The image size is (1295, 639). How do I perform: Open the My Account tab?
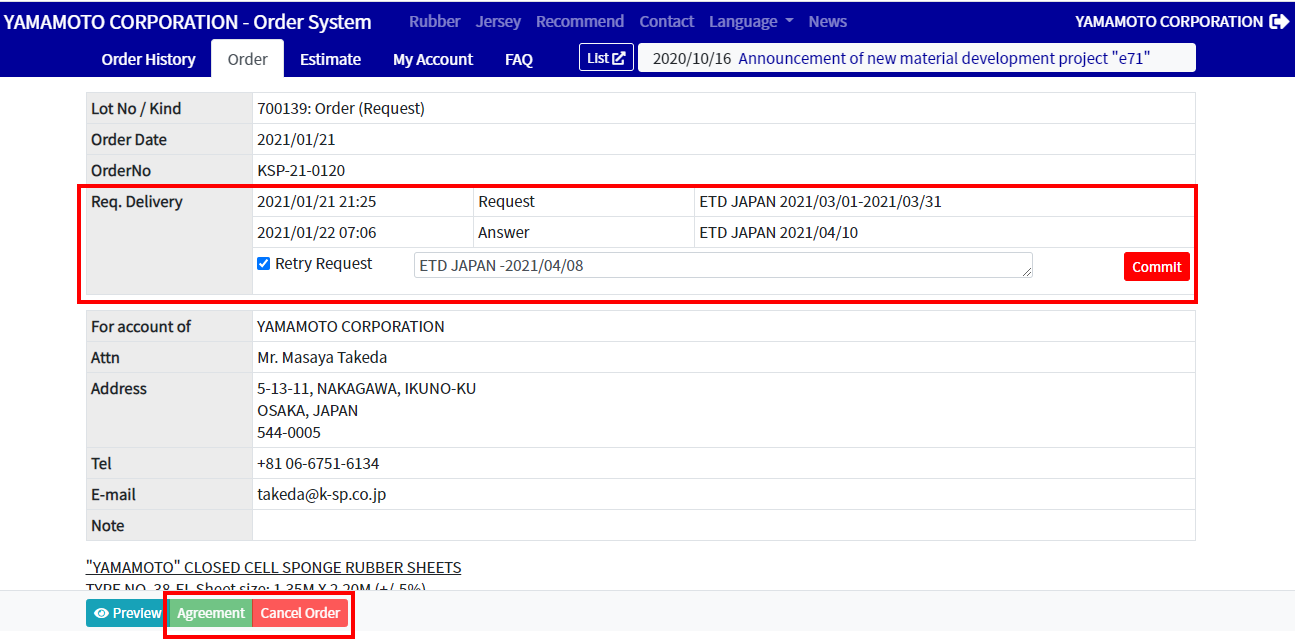433,59
